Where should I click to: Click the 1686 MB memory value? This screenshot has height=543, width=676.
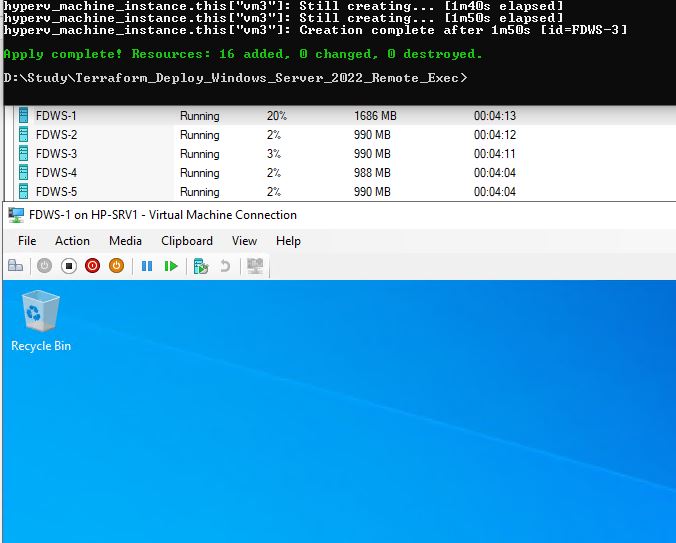coord(375,115)
